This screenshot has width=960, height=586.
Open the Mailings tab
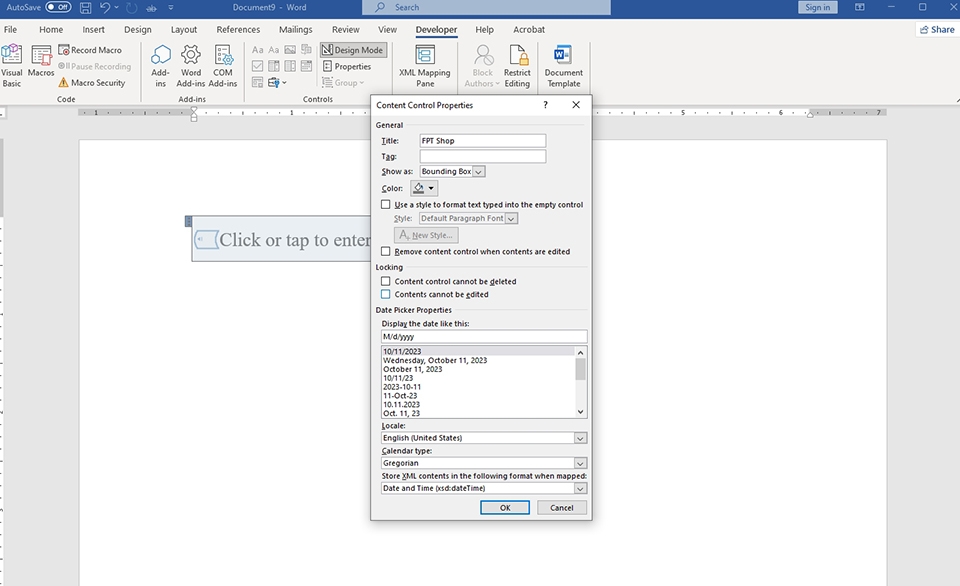coord(295,30)
